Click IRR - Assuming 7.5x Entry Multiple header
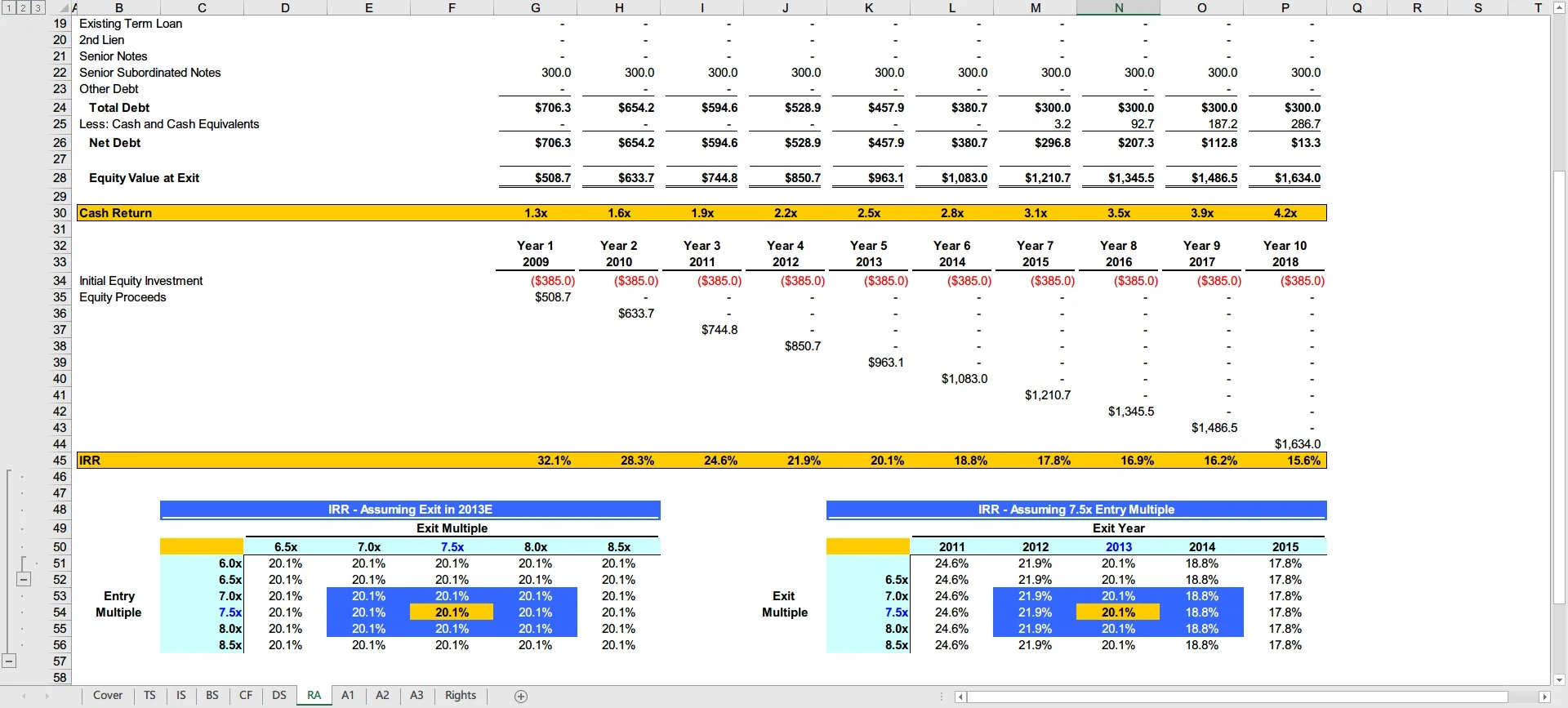Screen dimensions: 1568x708 [1076, 510]
